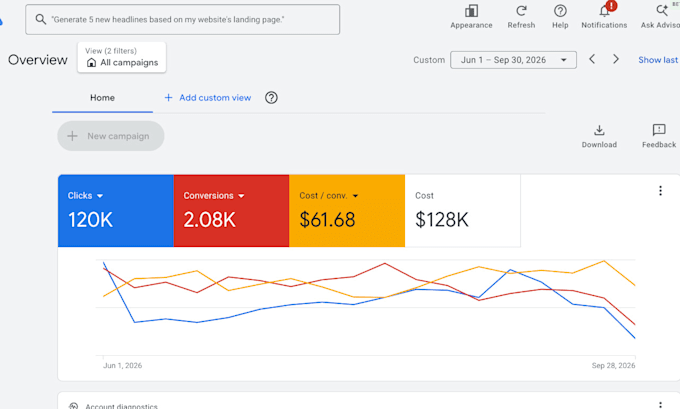This screenshot has width=680, height=409.
Task: Open the Help menu
Action: (x=560, y=16)
